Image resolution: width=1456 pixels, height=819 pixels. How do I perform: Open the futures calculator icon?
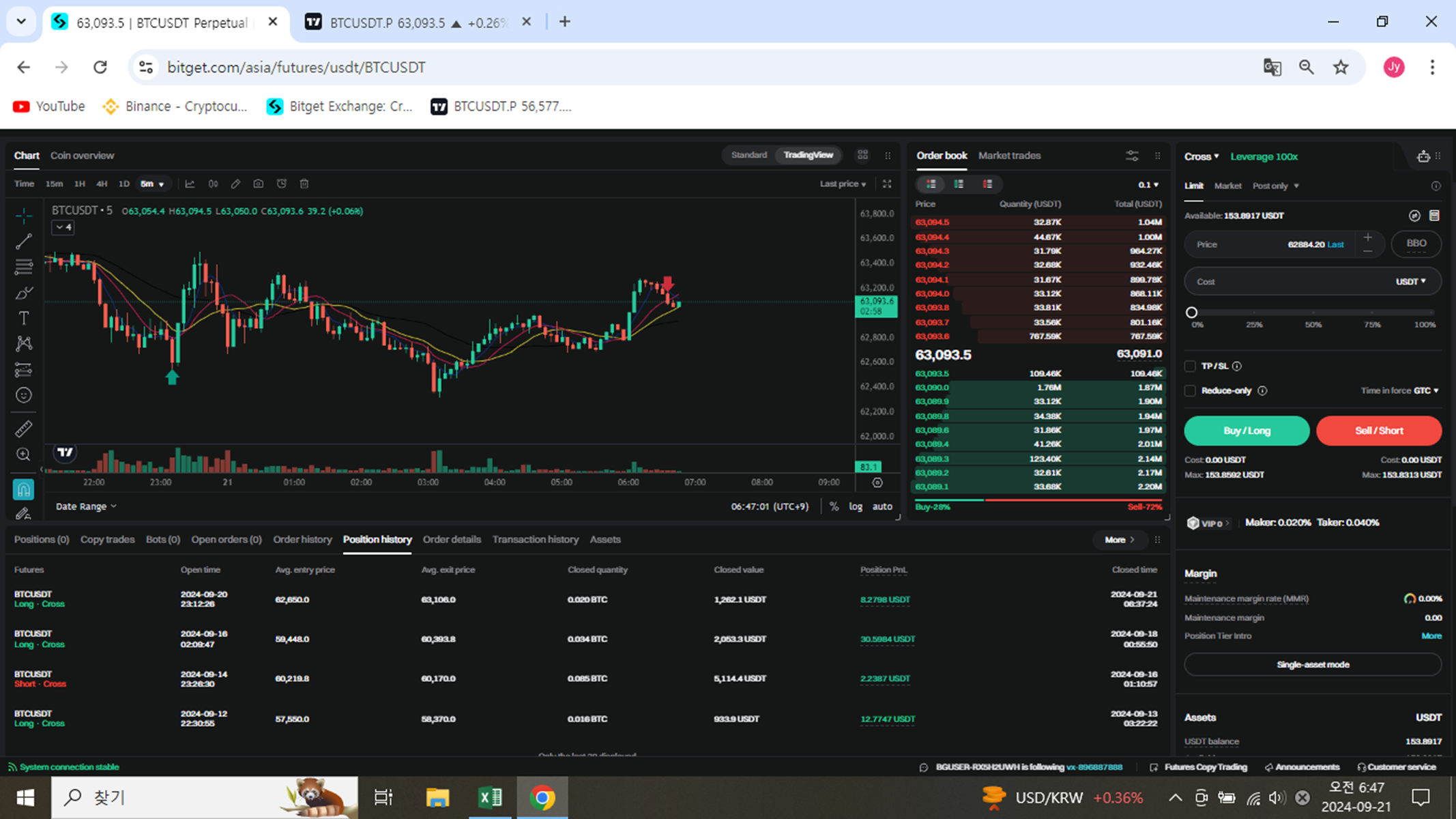click(1434, 216)
